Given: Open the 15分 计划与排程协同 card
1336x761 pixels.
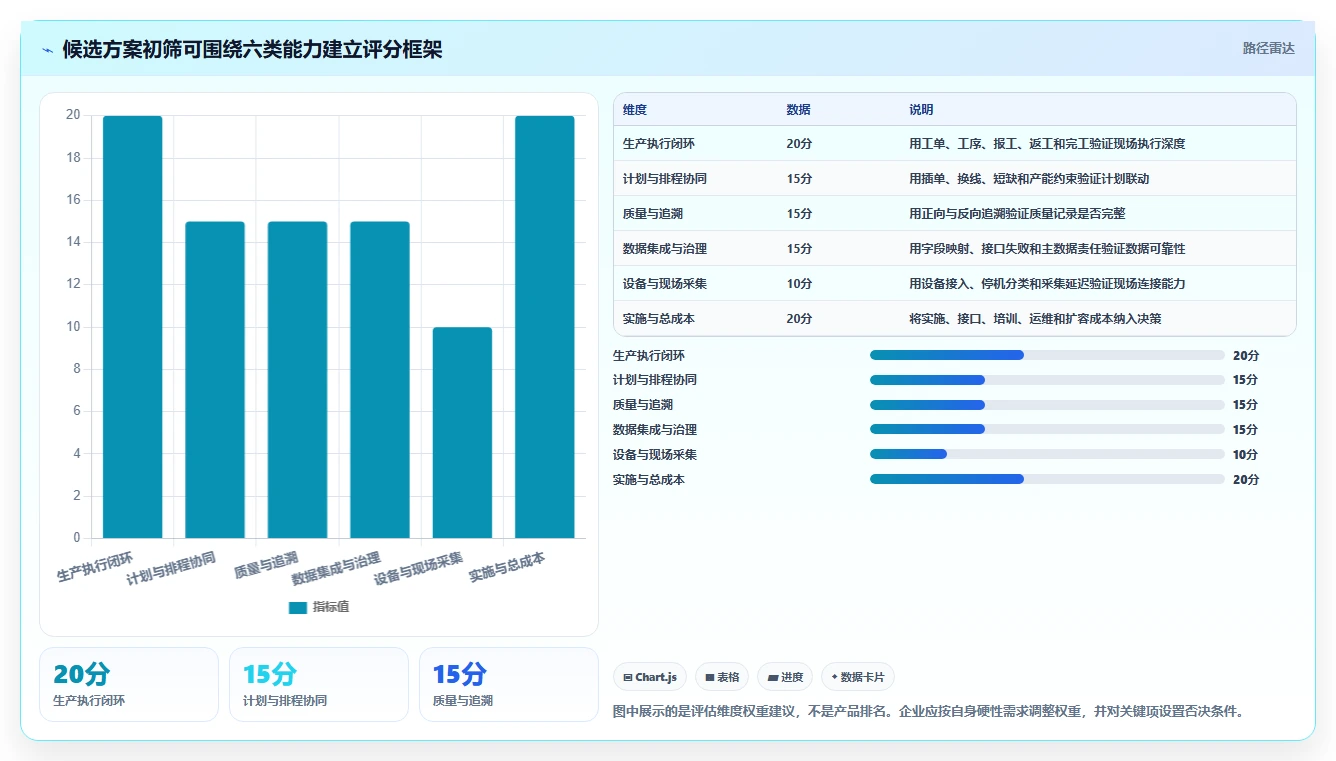Looking at the screenshot, I should coord(319,684).
